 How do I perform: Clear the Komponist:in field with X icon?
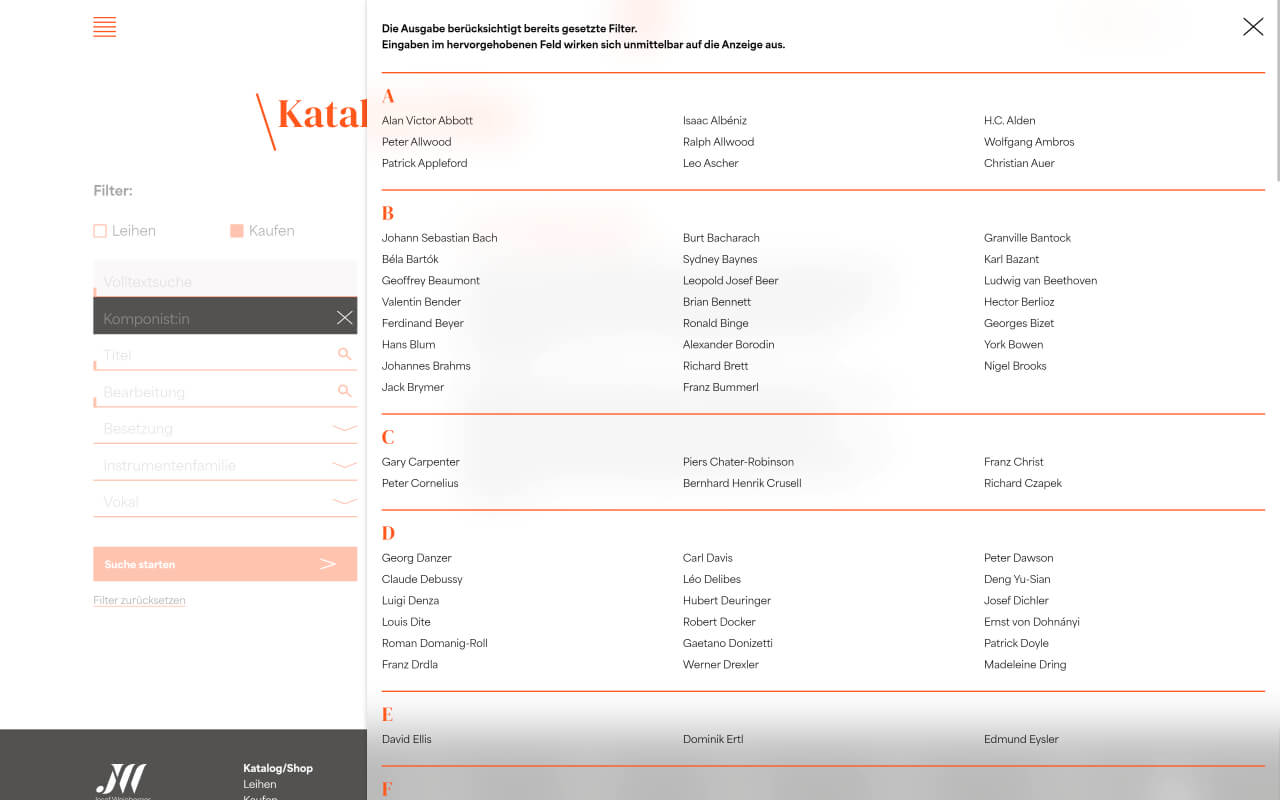(x=344, y=318)
